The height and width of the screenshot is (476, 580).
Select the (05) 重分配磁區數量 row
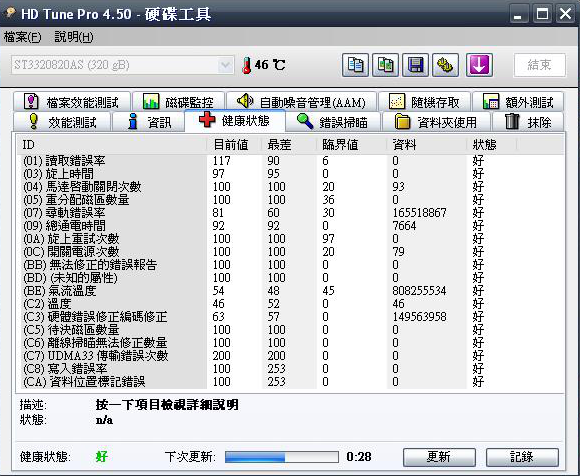[x=290, y=200]
